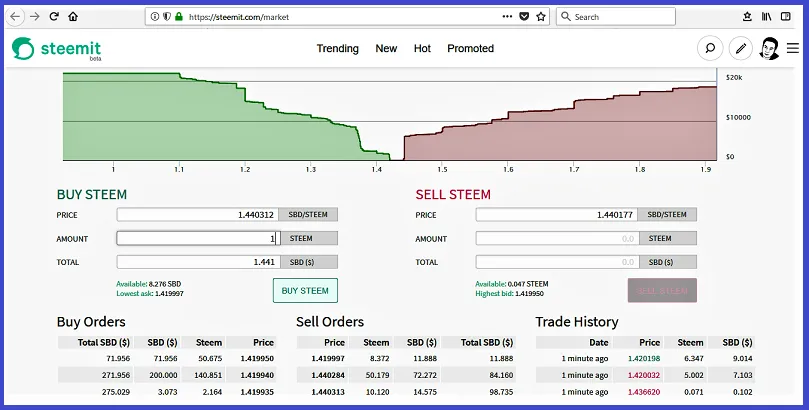Viewport: 809px width, 410px height.
Task: Click the green padlock security icon
Action: click(x=179, y=17)
